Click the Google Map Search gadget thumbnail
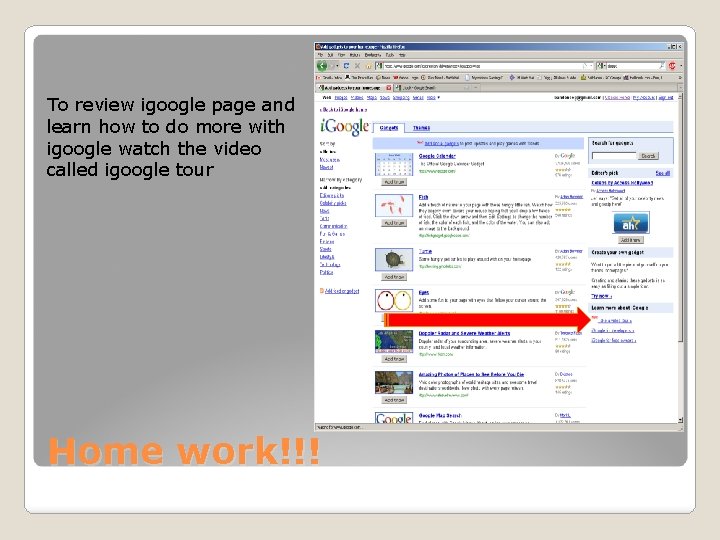 [394, 418]
